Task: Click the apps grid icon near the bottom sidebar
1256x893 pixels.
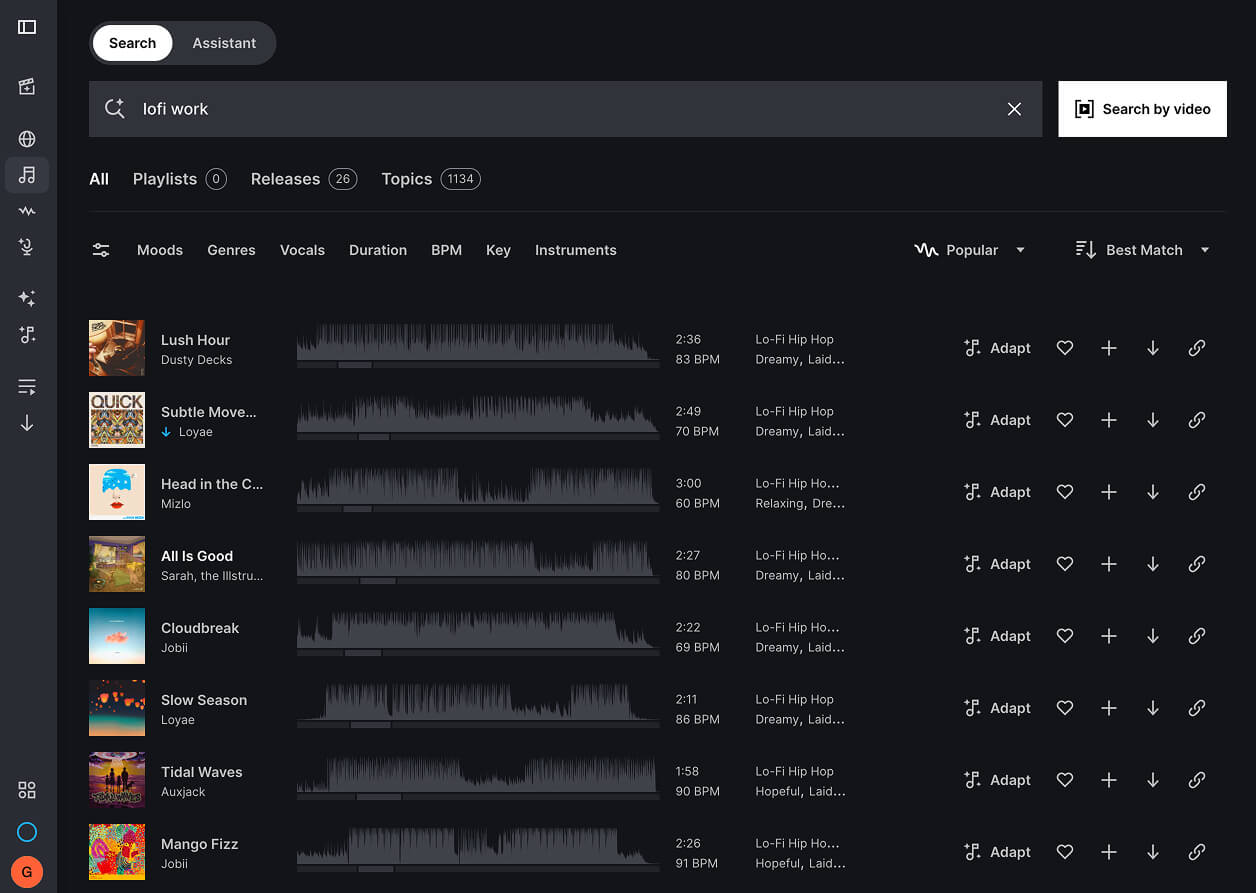Action: [x=26, y=790]
